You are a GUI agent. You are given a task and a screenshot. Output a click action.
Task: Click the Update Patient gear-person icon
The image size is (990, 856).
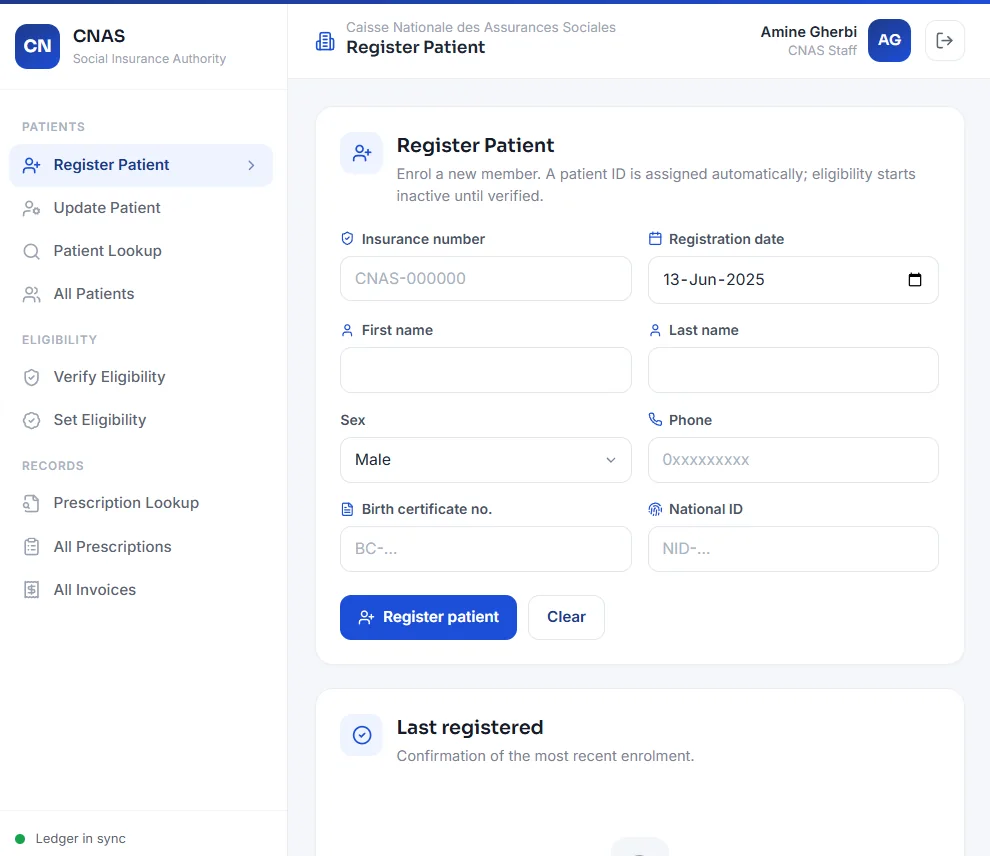[32, 208]
